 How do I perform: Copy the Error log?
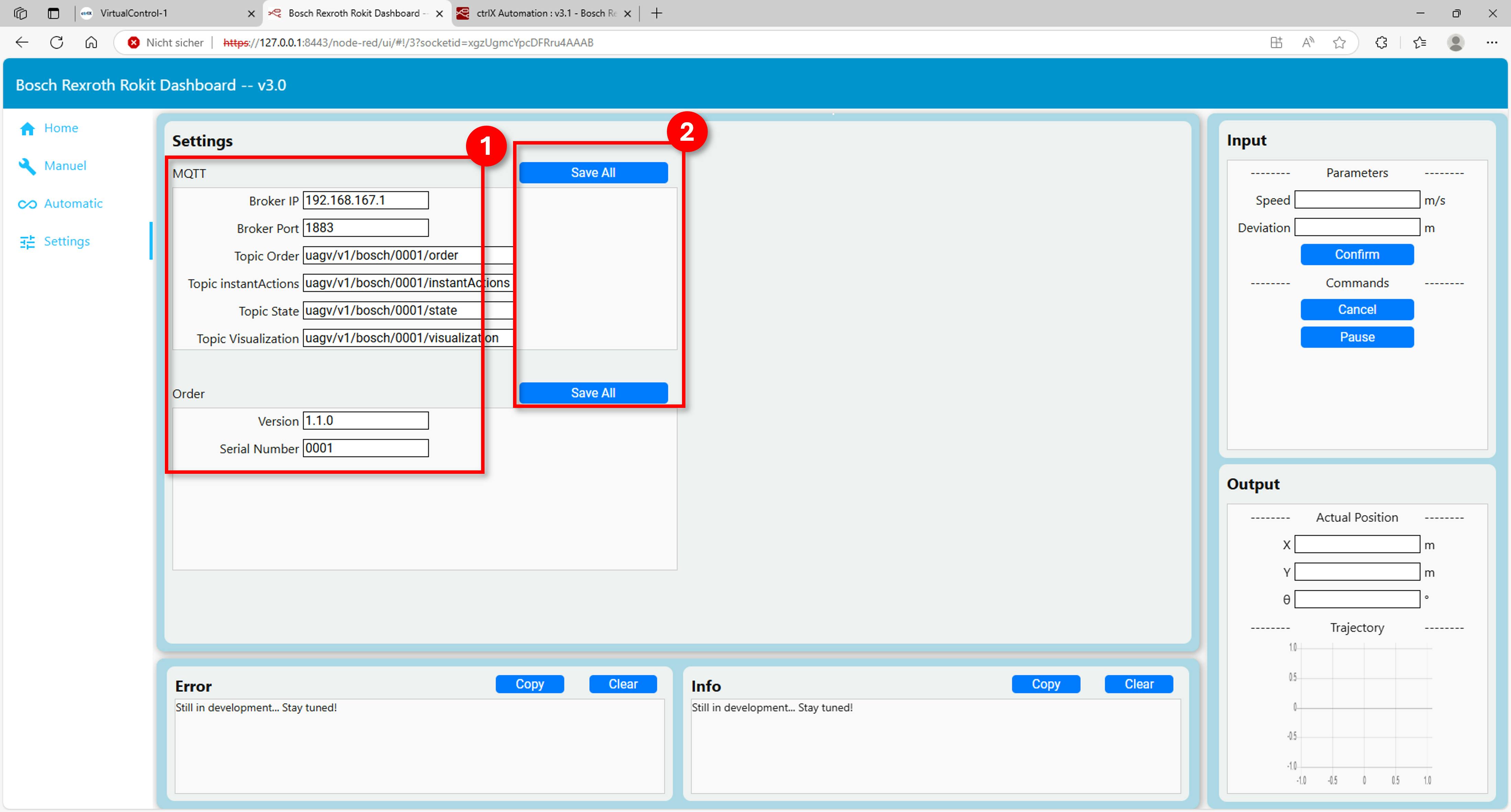click(x=530, y=684)
